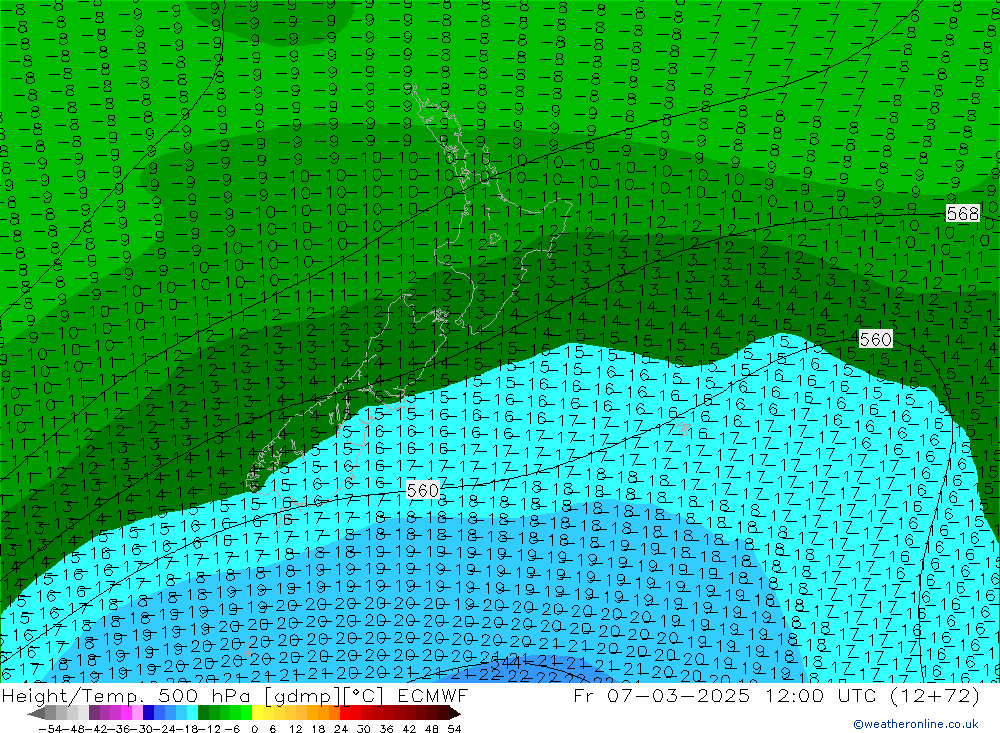Click the '-6' value on the legend scale
Image resolution: width=1000 pixels, height=733 pixels.
click(x=232, y=729)
